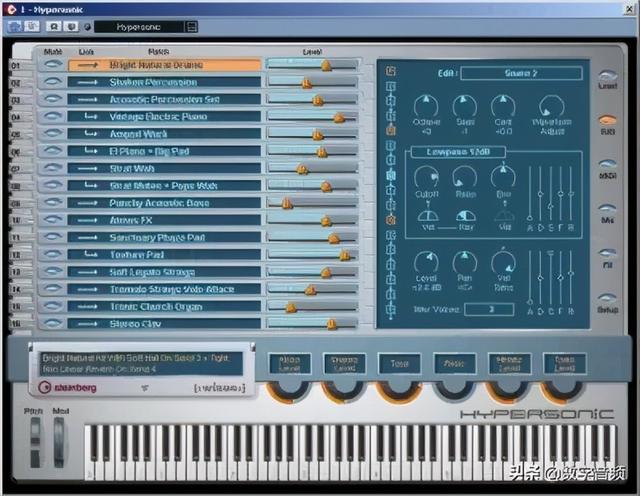640x496 pixels.
Task: Open patch menu for Tronic Church Organ
Action: pos(164,307)
